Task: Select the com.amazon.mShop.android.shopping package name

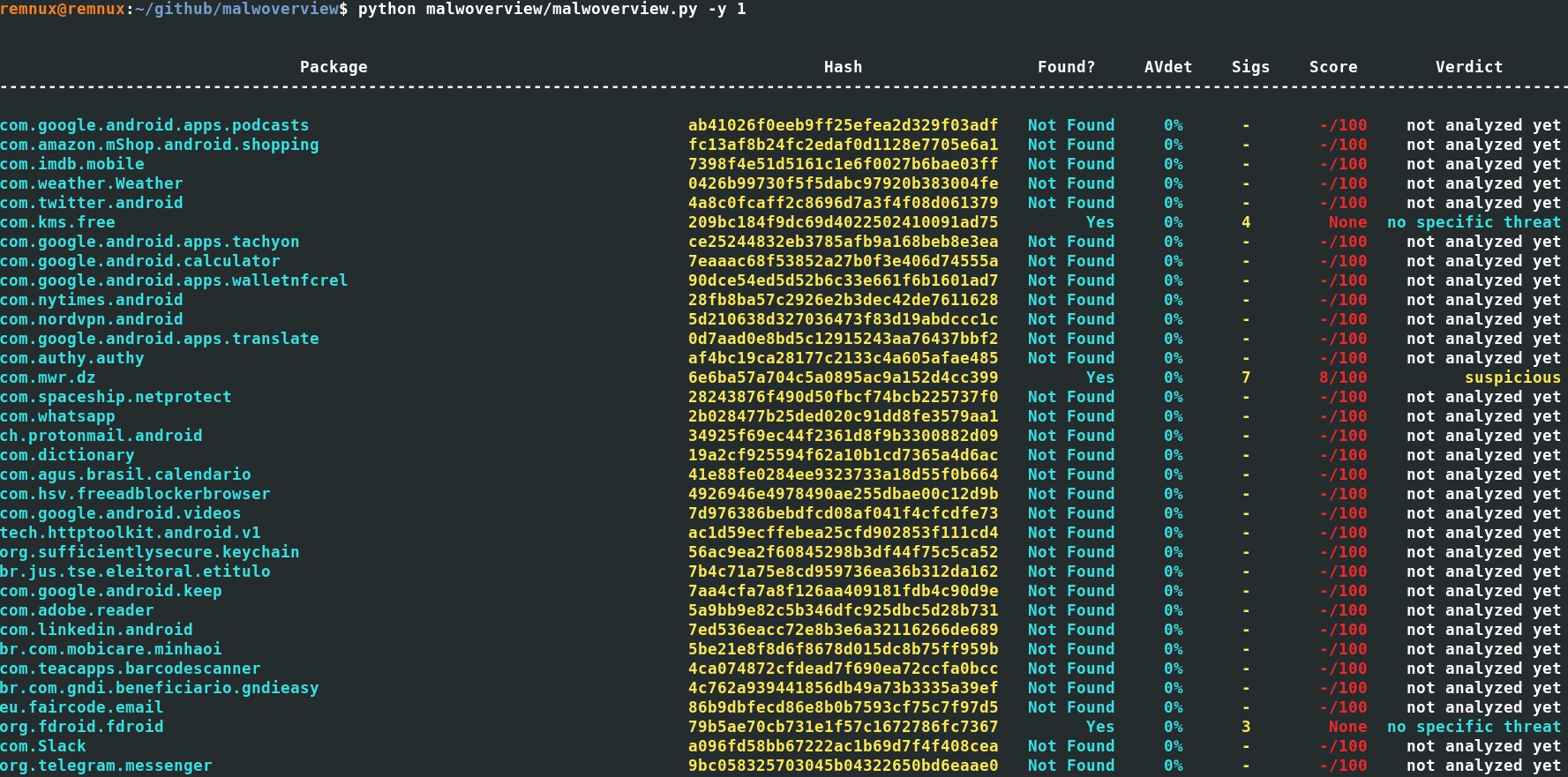Action: click(160, 145)
